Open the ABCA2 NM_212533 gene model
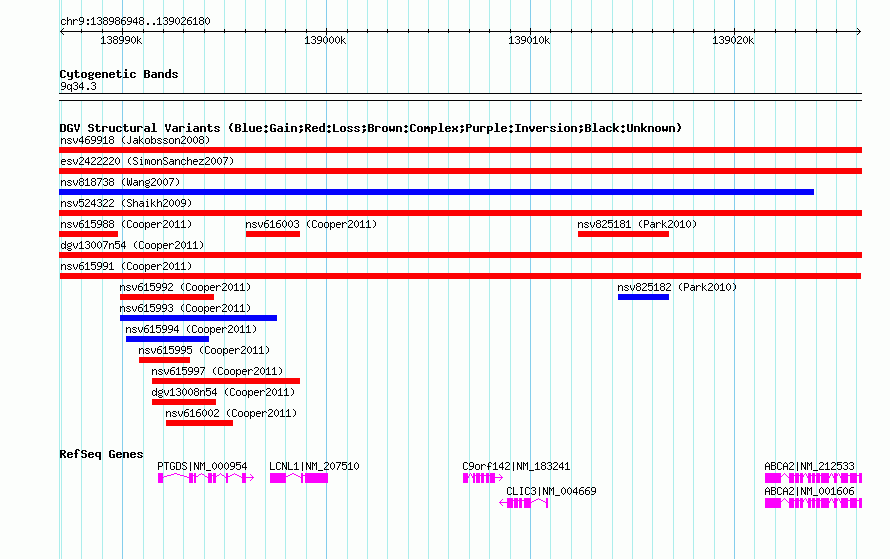 (x=813, y=478)
